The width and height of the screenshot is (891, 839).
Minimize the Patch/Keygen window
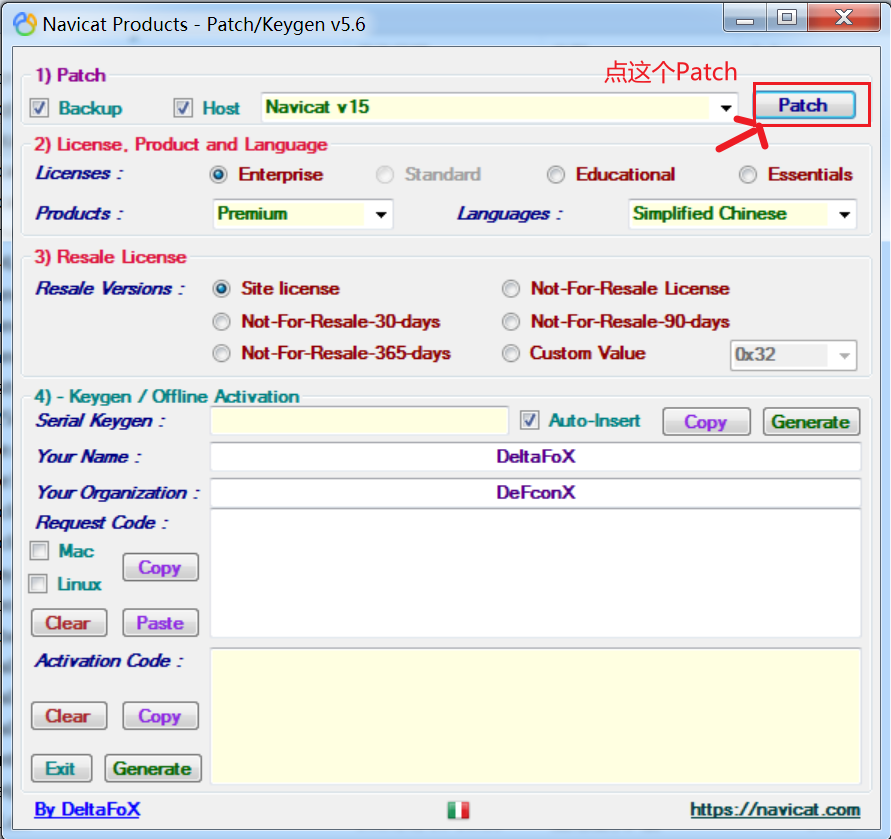[745, 18]
